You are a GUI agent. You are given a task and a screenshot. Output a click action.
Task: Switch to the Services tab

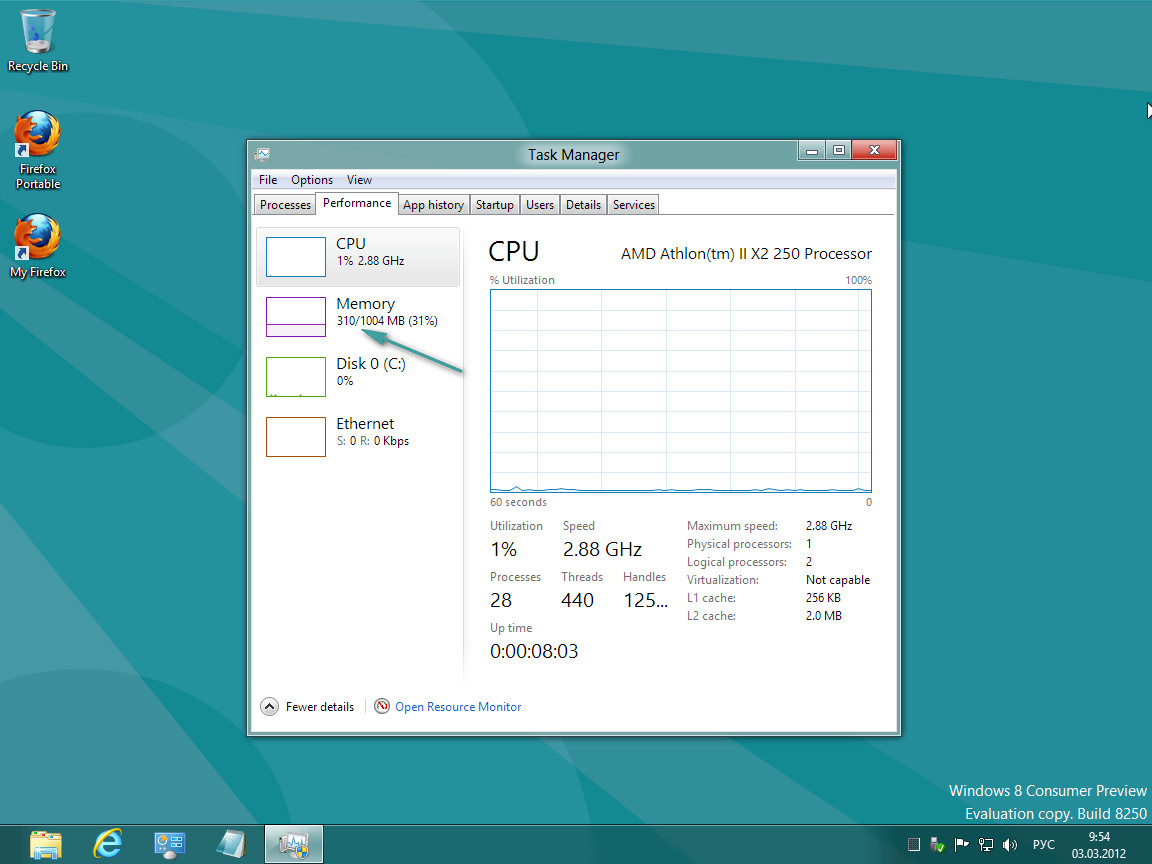(x=633, y=205)
